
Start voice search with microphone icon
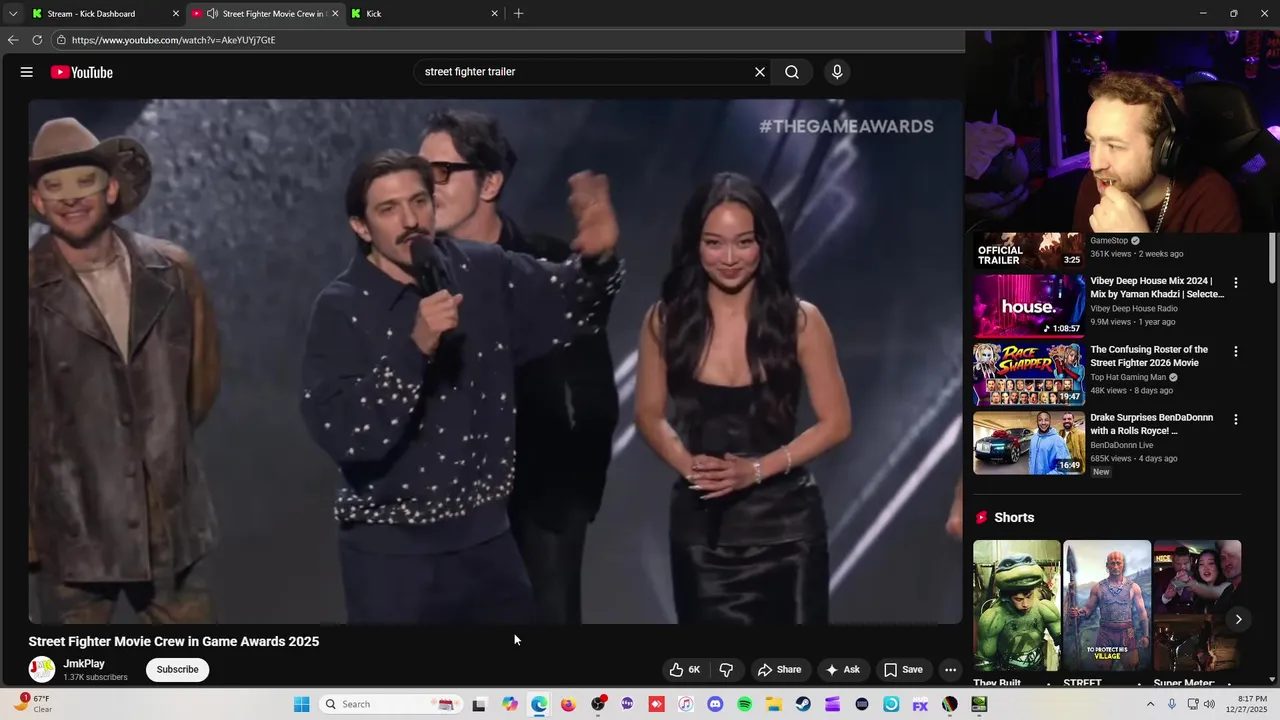click(x=837, y=72)
